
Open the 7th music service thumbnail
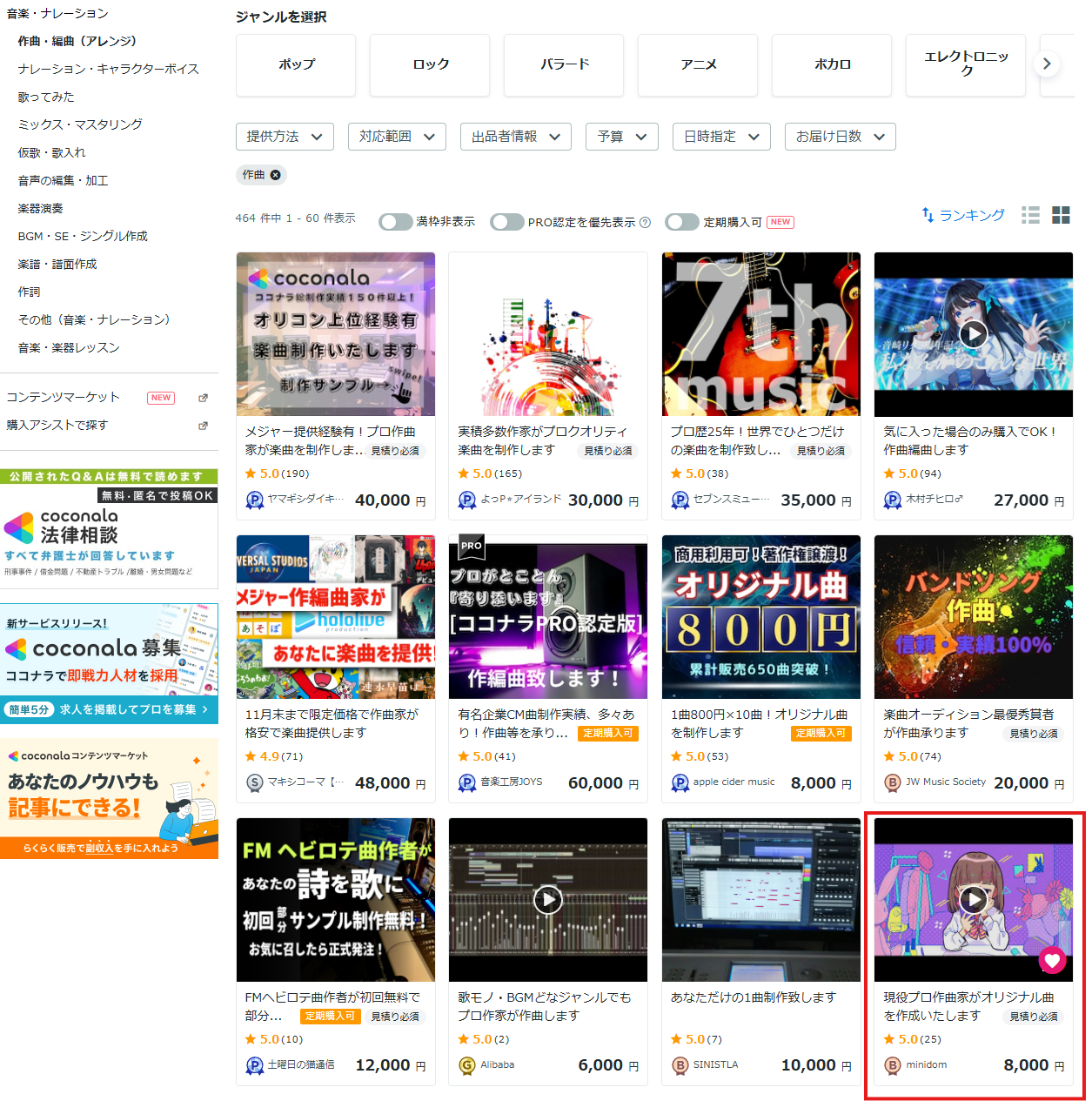pos(761,334)
